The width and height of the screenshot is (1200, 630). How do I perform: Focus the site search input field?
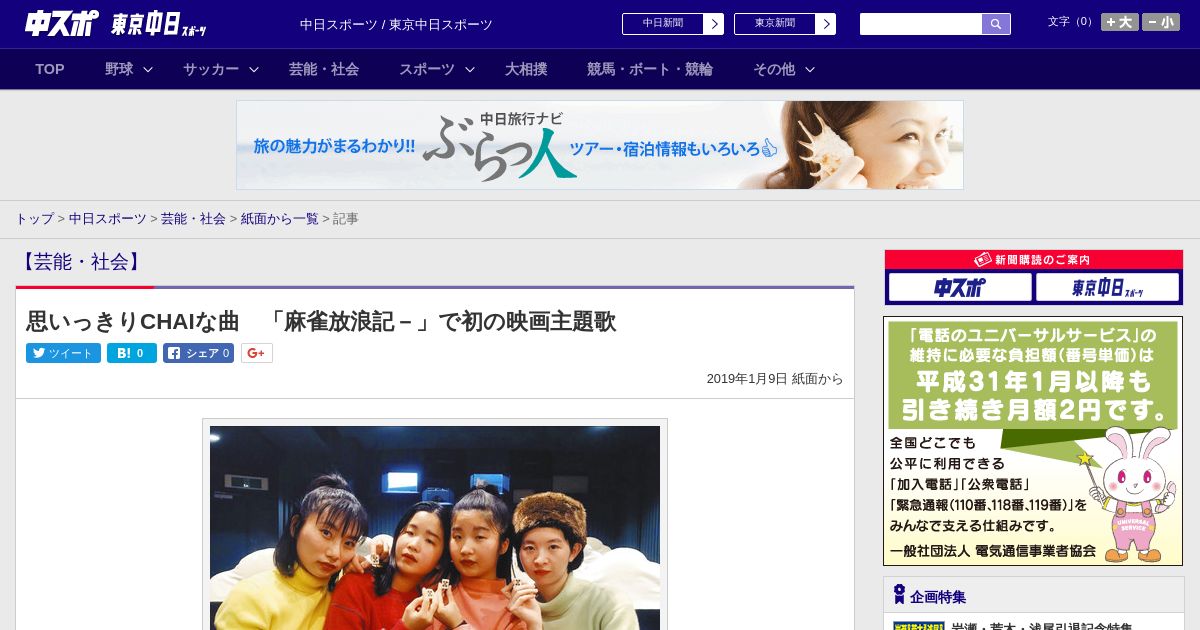tap(921, 24)
